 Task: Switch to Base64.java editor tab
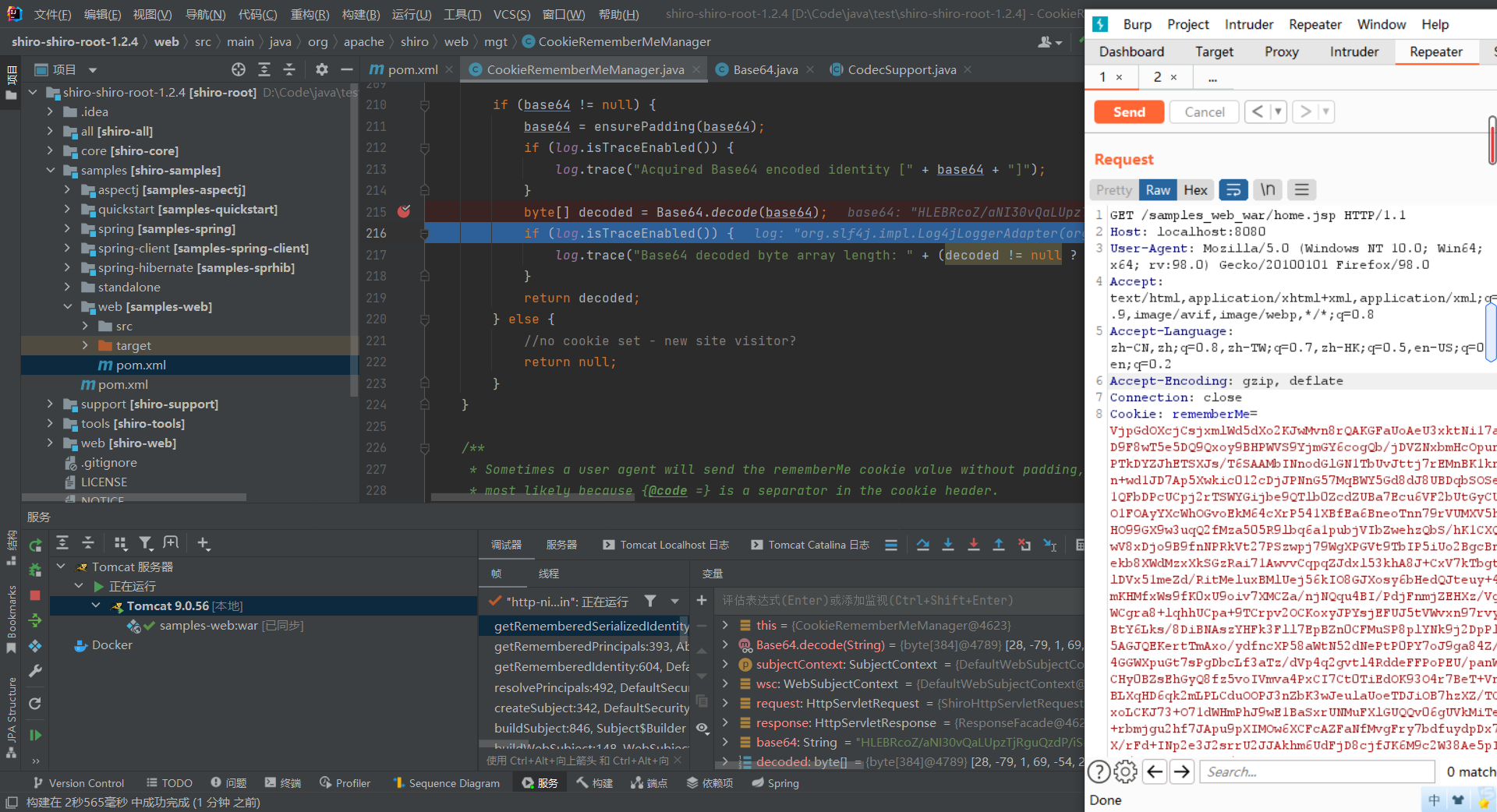[765, 69]
